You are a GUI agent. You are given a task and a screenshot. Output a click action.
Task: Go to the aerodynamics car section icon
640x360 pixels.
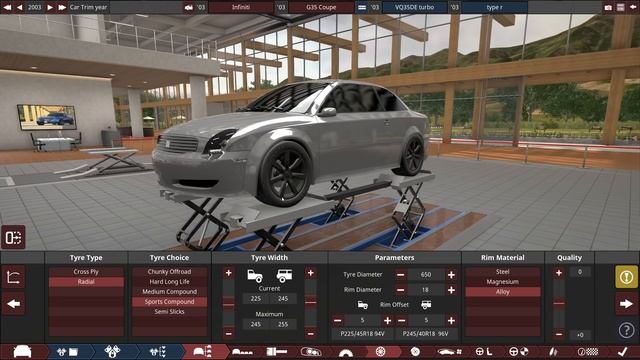[x=449, y=351]
